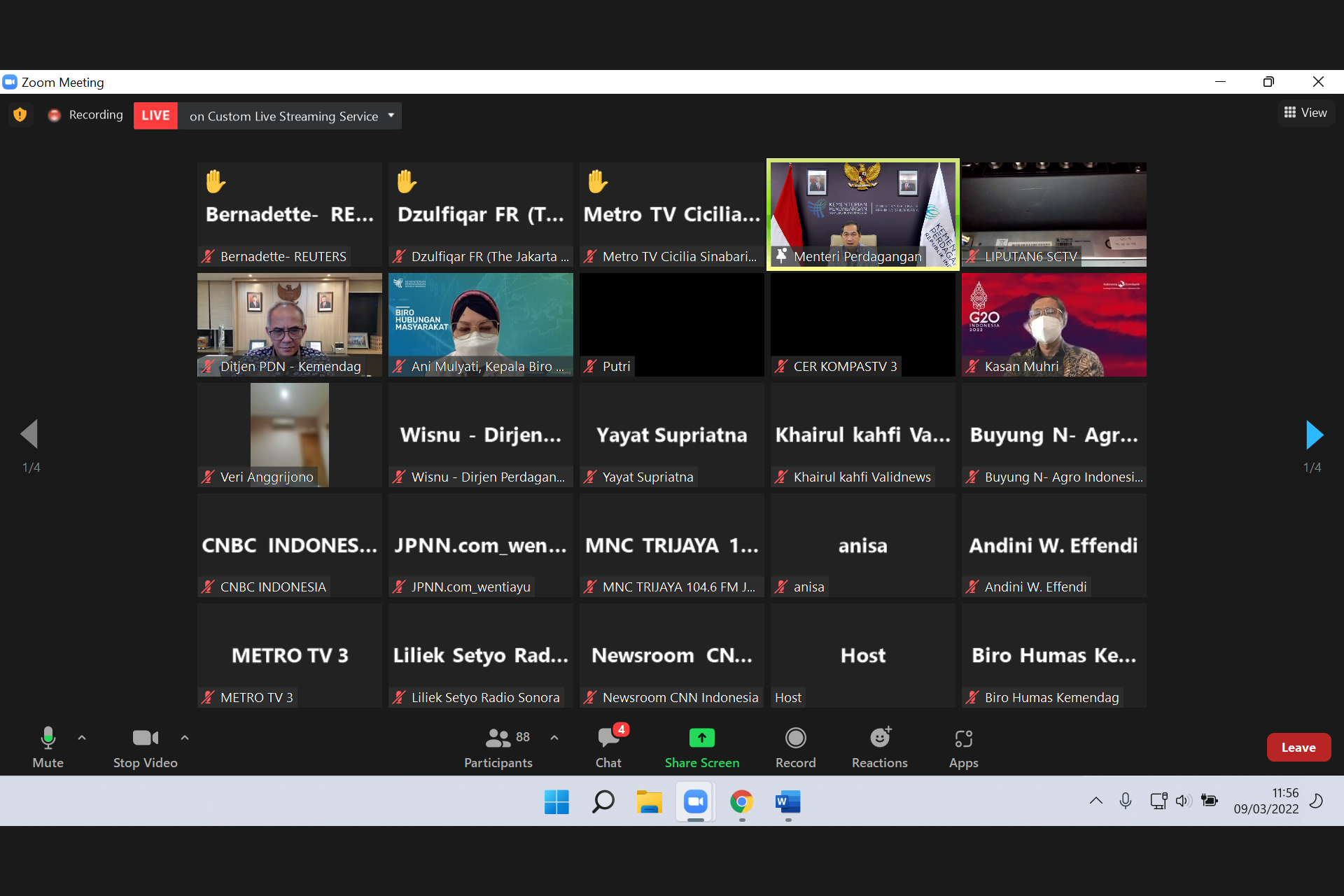Expand video options arrow beside Stop Video
This screenshot has height=896, width=1344.
[x=185, y=738]
